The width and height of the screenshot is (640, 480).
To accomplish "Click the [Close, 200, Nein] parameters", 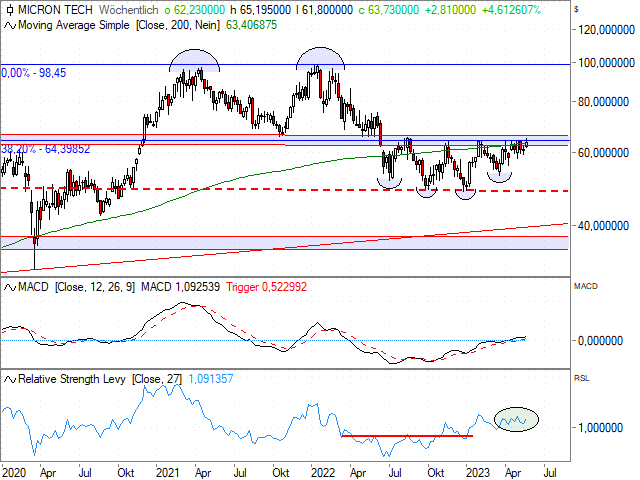I will 178,25.
